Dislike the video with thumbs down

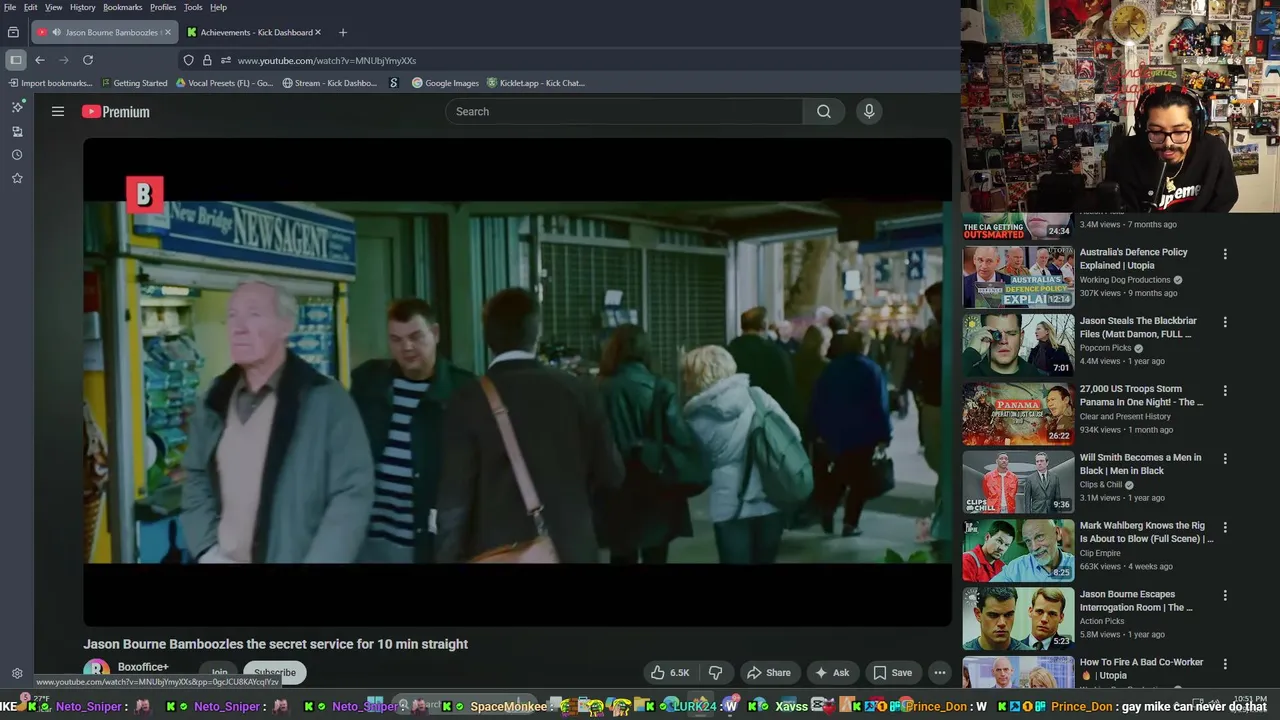pos(715,673)
